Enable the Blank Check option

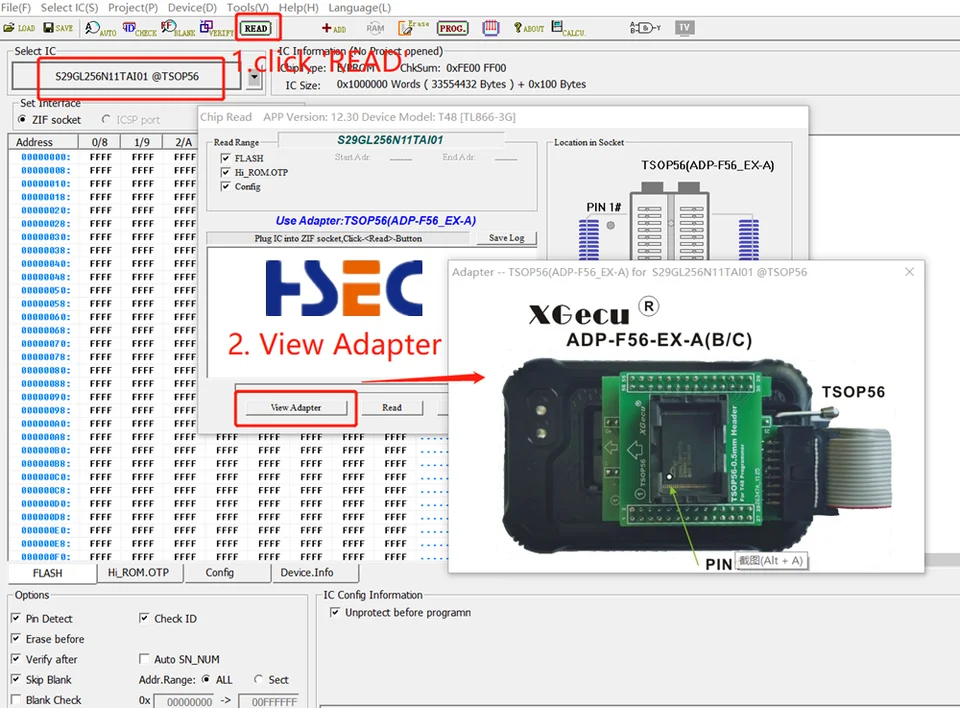pos(16,699)
